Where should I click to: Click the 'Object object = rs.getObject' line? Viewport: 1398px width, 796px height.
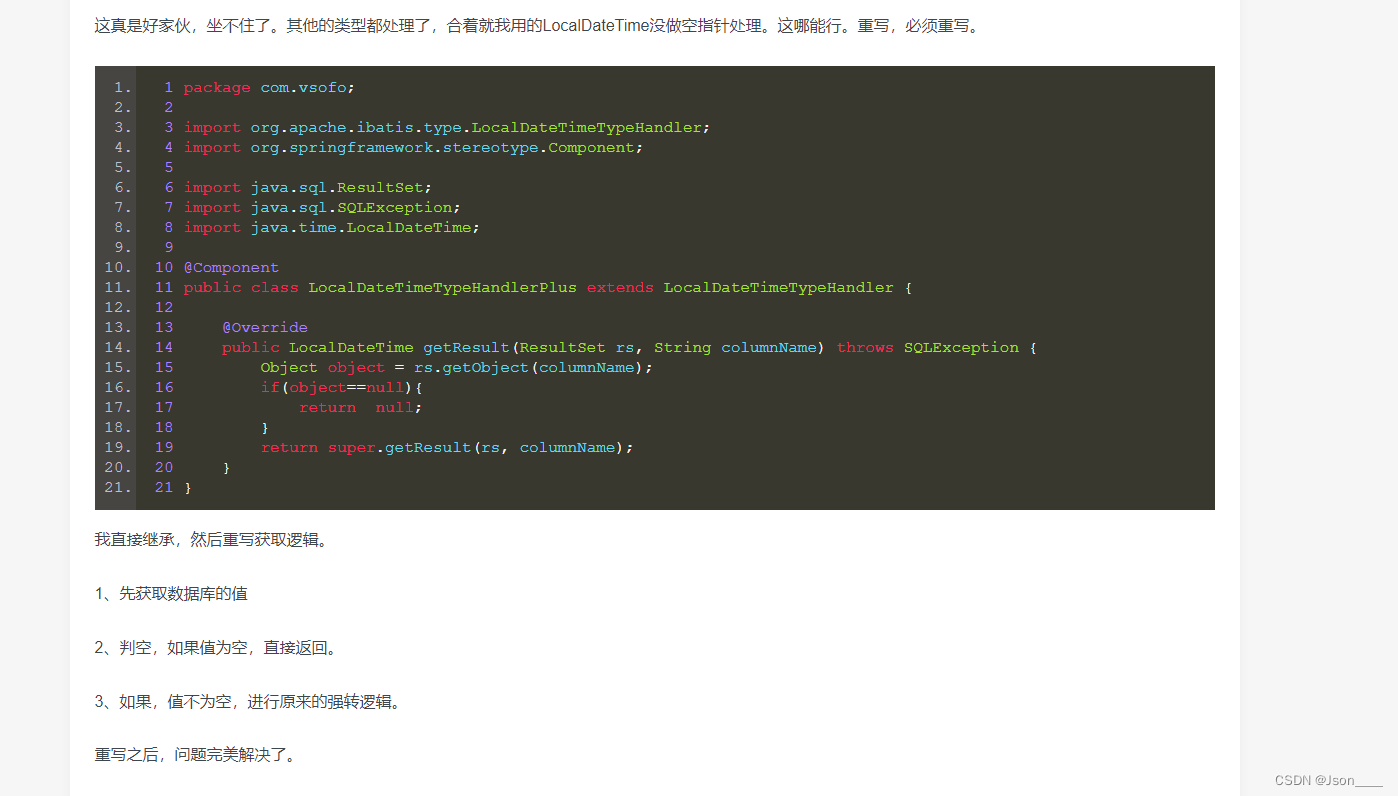pyautogui.click(x=457, y=368)
